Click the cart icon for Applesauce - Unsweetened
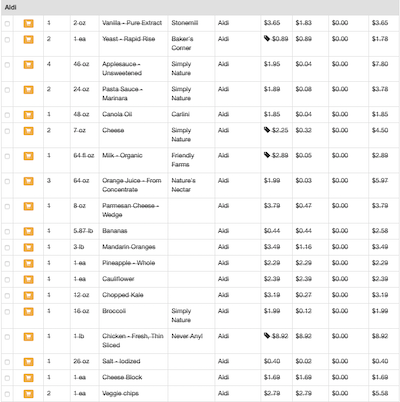The image size is (400, 402). click(x=29, y=64)
